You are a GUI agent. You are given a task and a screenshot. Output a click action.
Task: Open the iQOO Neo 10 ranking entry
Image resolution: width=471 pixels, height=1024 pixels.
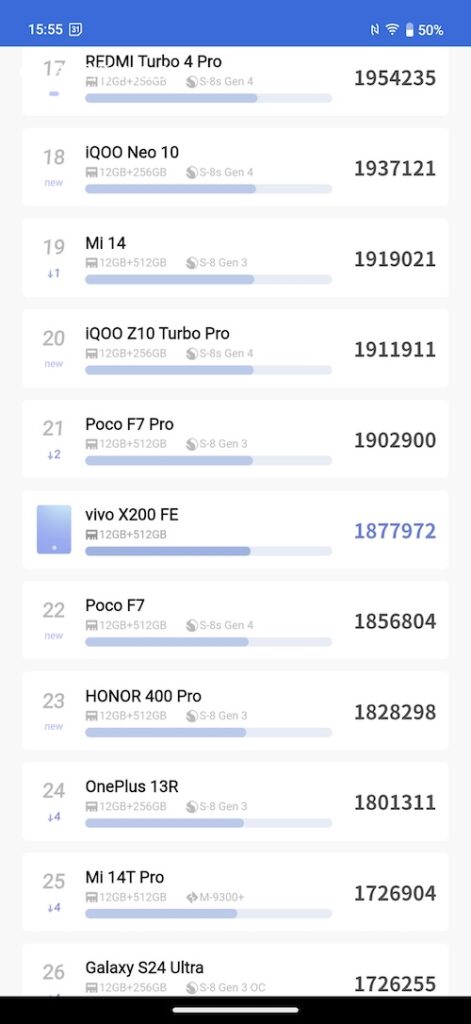235,167
